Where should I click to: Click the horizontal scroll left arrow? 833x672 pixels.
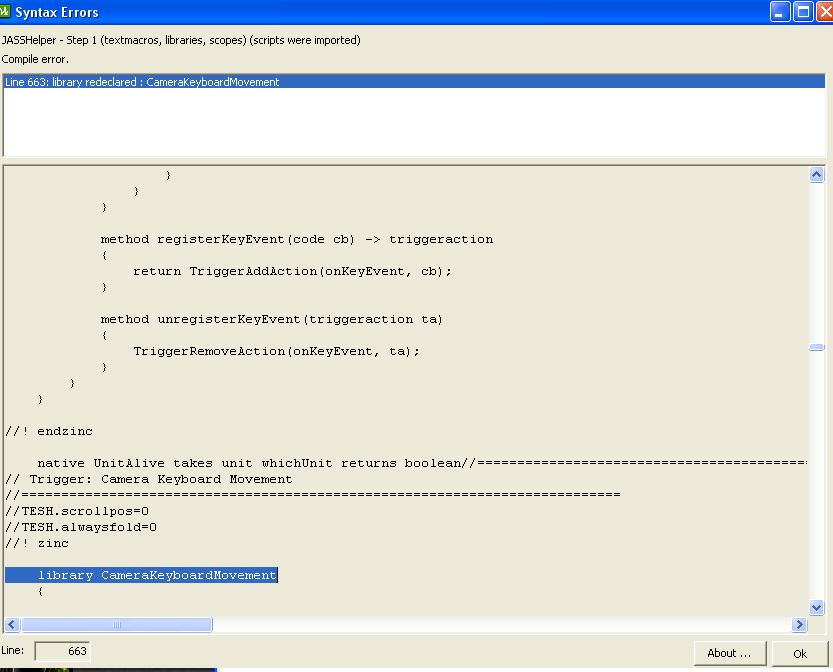12,625
